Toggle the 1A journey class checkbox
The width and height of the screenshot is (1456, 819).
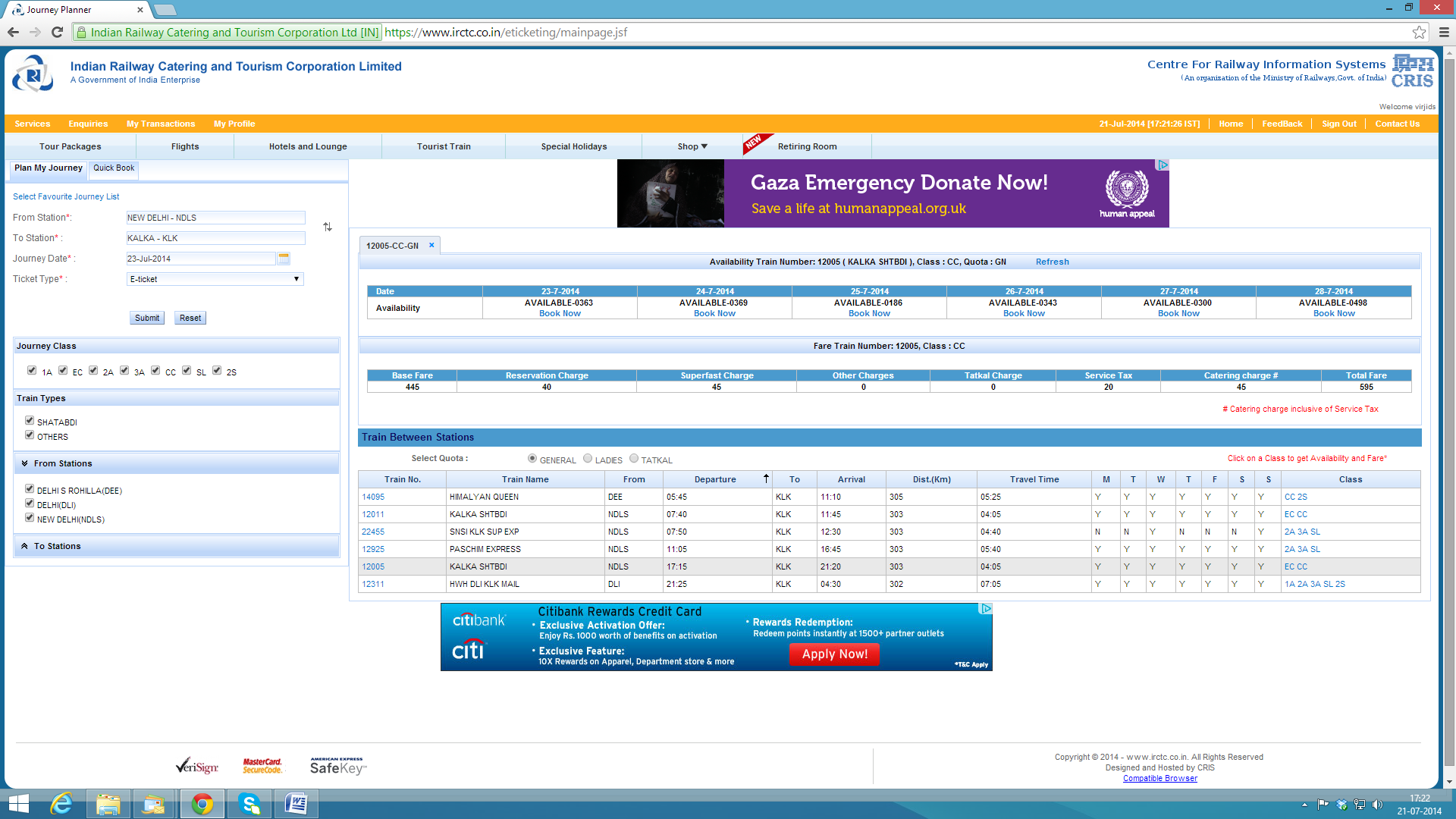coord(32,370)
